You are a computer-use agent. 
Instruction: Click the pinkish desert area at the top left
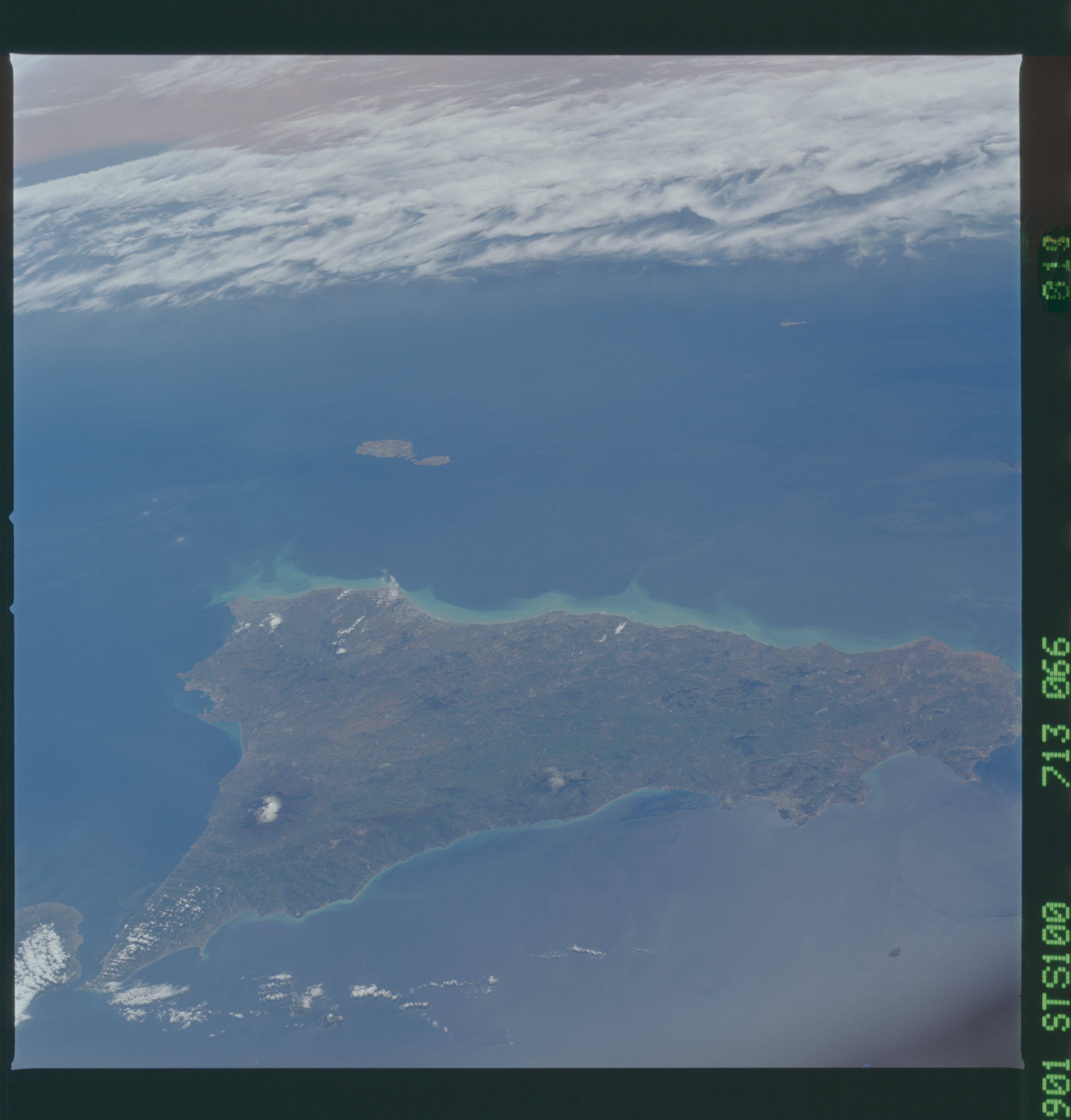coord(114,120)
